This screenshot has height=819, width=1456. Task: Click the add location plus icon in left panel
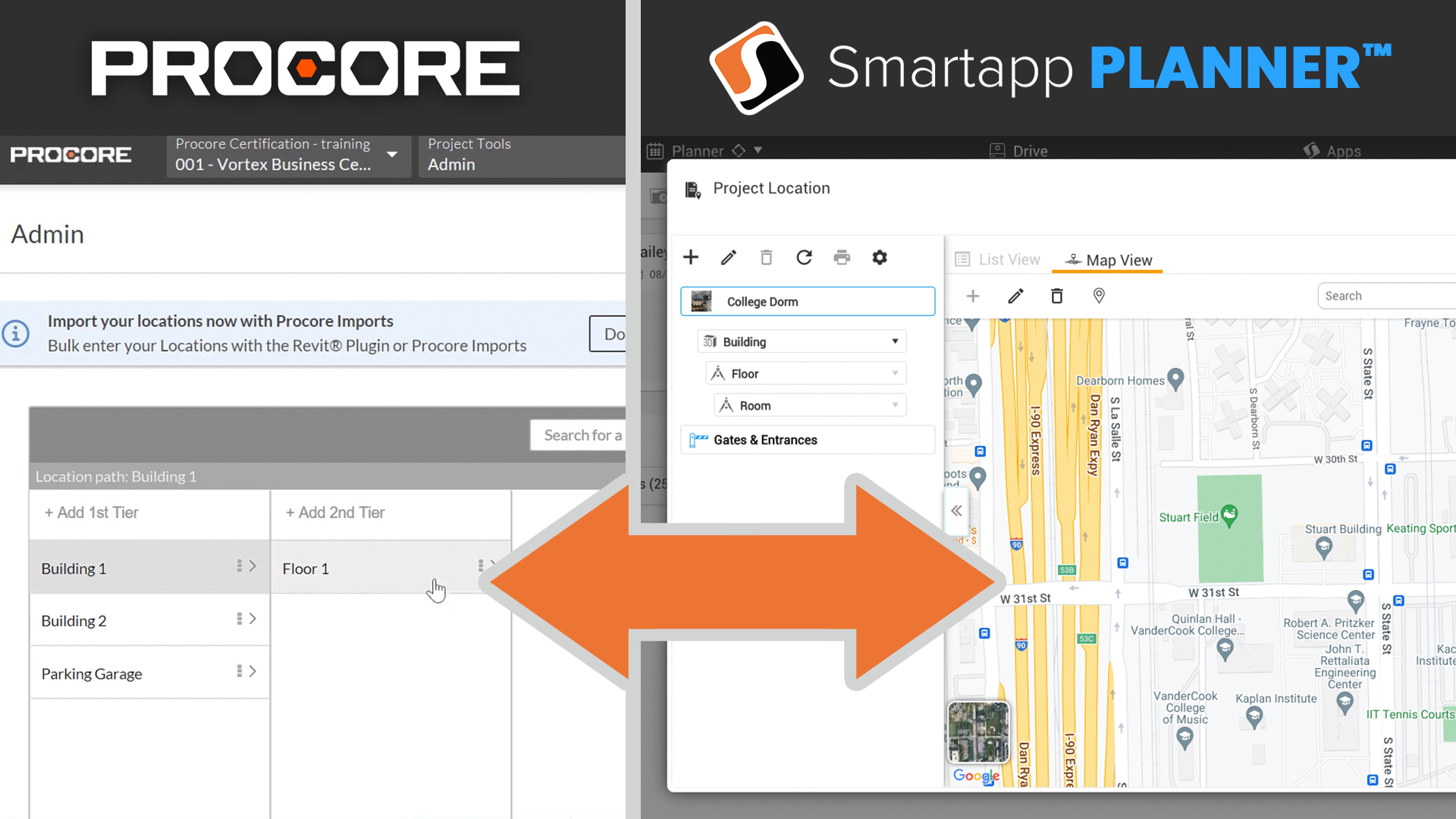point(690,257)
